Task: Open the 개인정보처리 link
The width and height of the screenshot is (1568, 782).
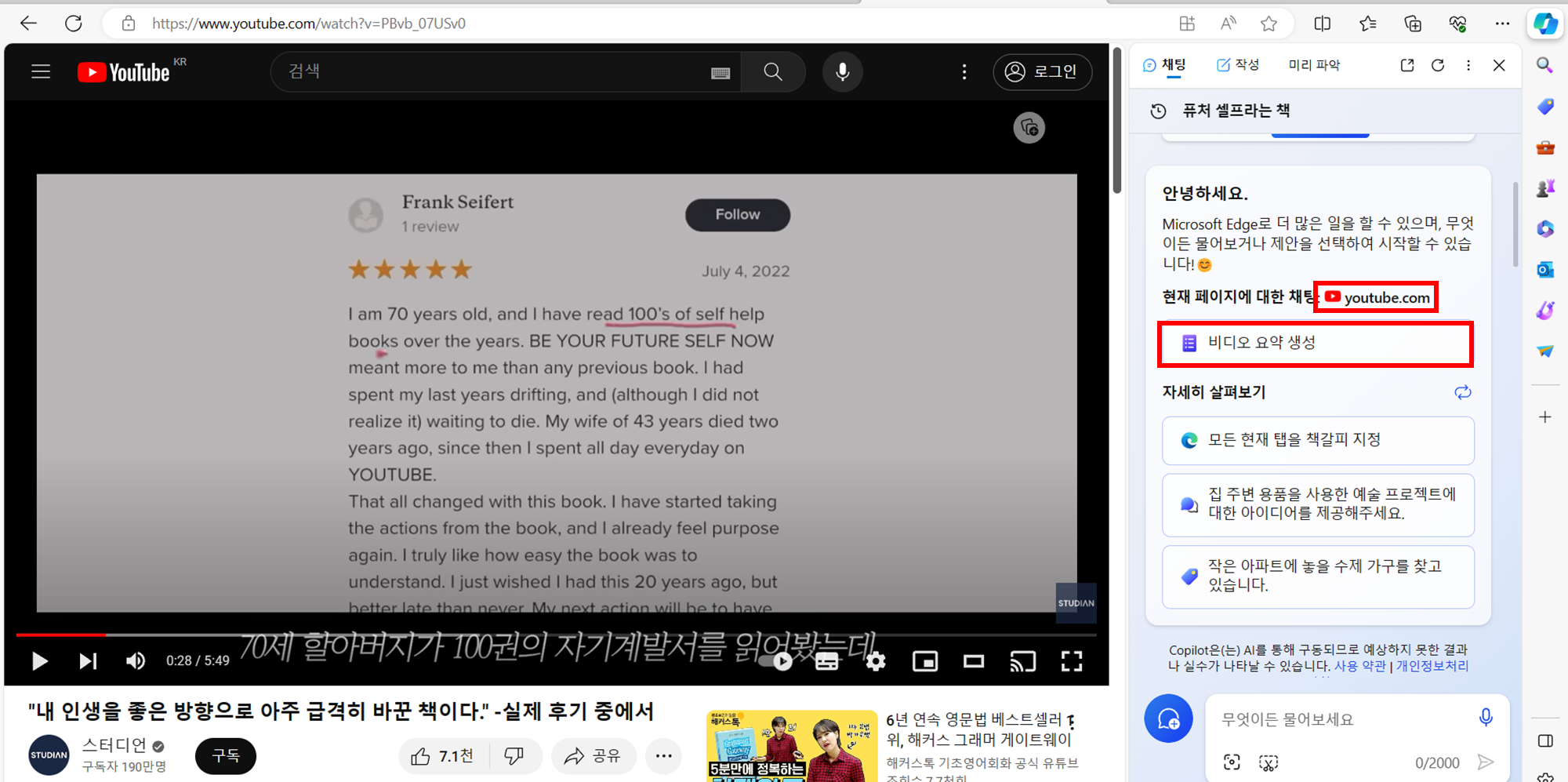Action: pos(1432,666)
